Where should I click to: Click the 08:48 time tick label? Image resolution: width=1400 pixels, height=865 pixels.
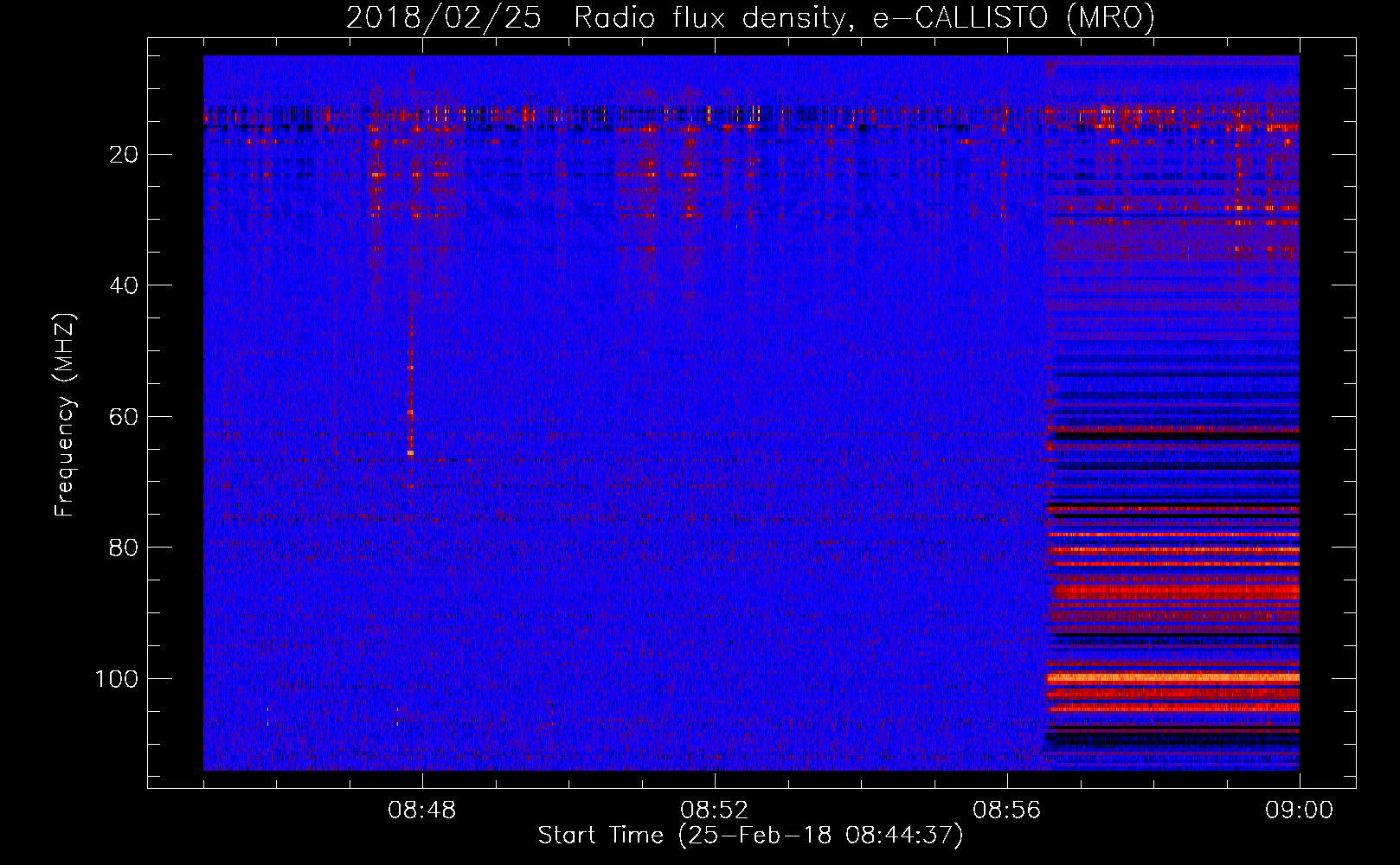[x=422, y=811]
